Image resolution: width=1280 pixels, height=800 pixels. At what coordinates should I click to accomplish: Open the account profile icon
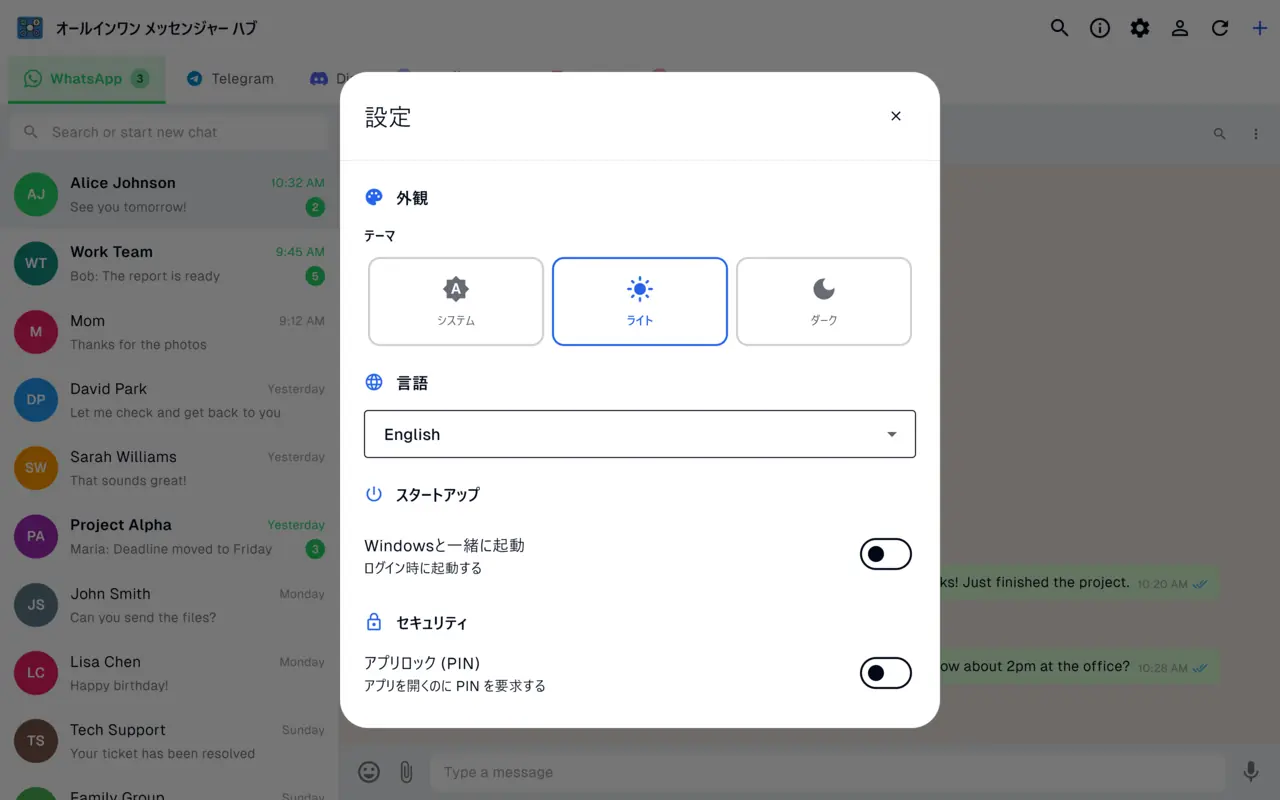[x=1180, y=28]
